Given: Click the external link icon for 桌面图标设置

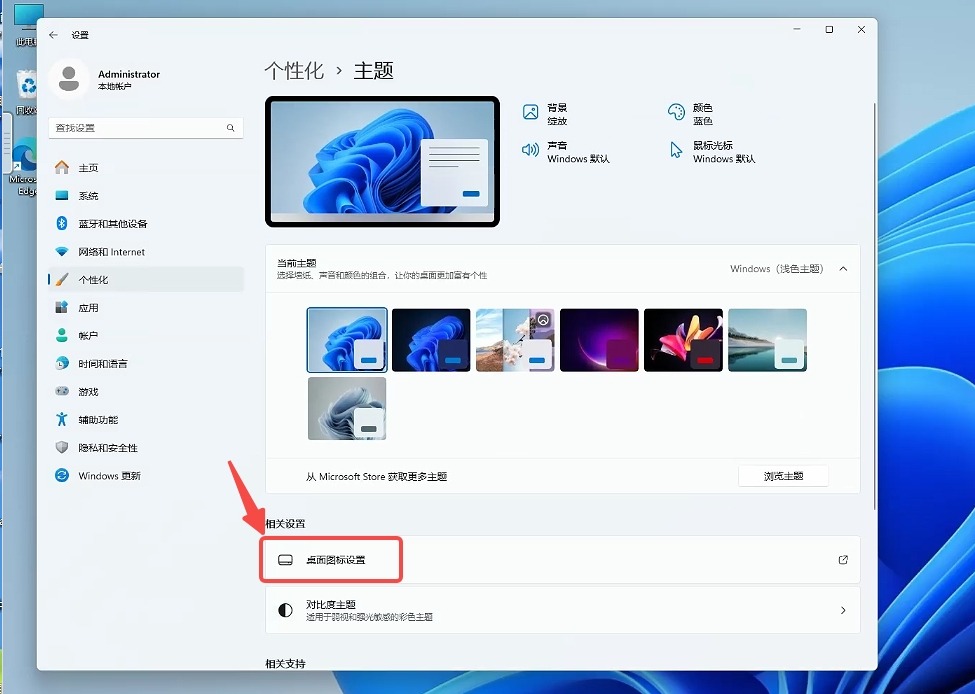Looking at the screenshot, I should 843,560.
